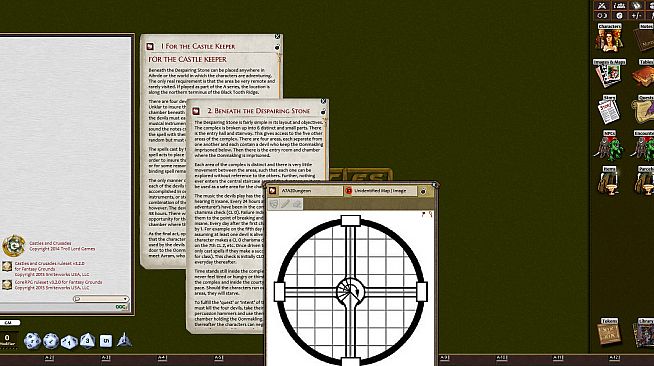Click the '2. Beneath the Despairing Stone' title
The height and width of the screenshot is (366, 654).
pos(259,111)
